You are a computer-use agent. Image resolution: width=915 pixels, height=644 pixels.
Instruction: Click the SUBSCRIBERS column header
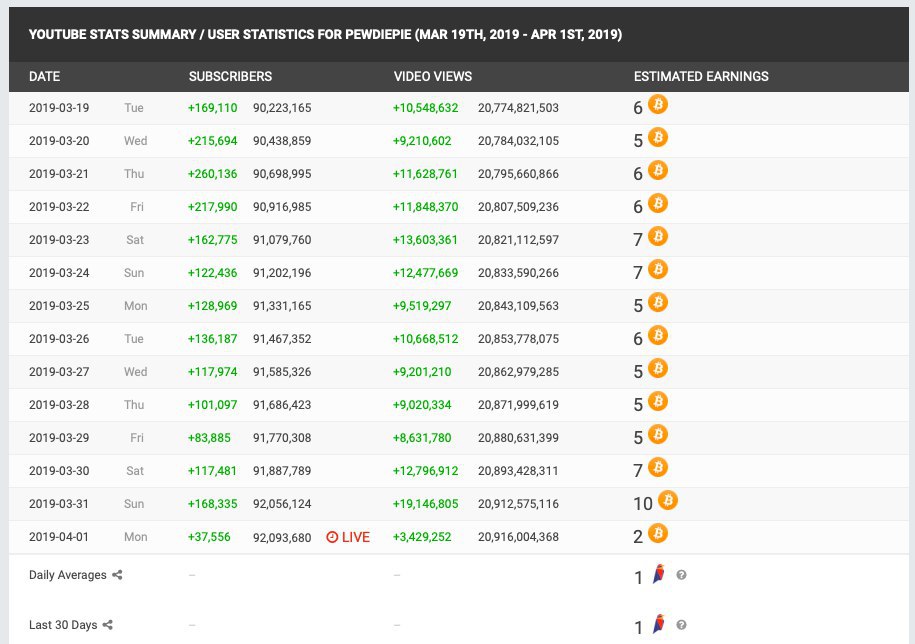pos(231,76)
